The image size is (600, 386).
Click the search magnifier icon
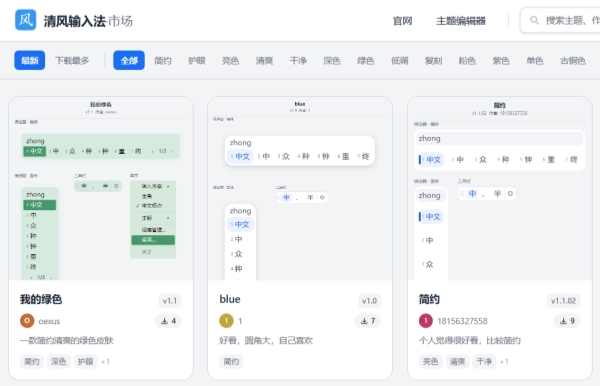click(x=535, y=20)
